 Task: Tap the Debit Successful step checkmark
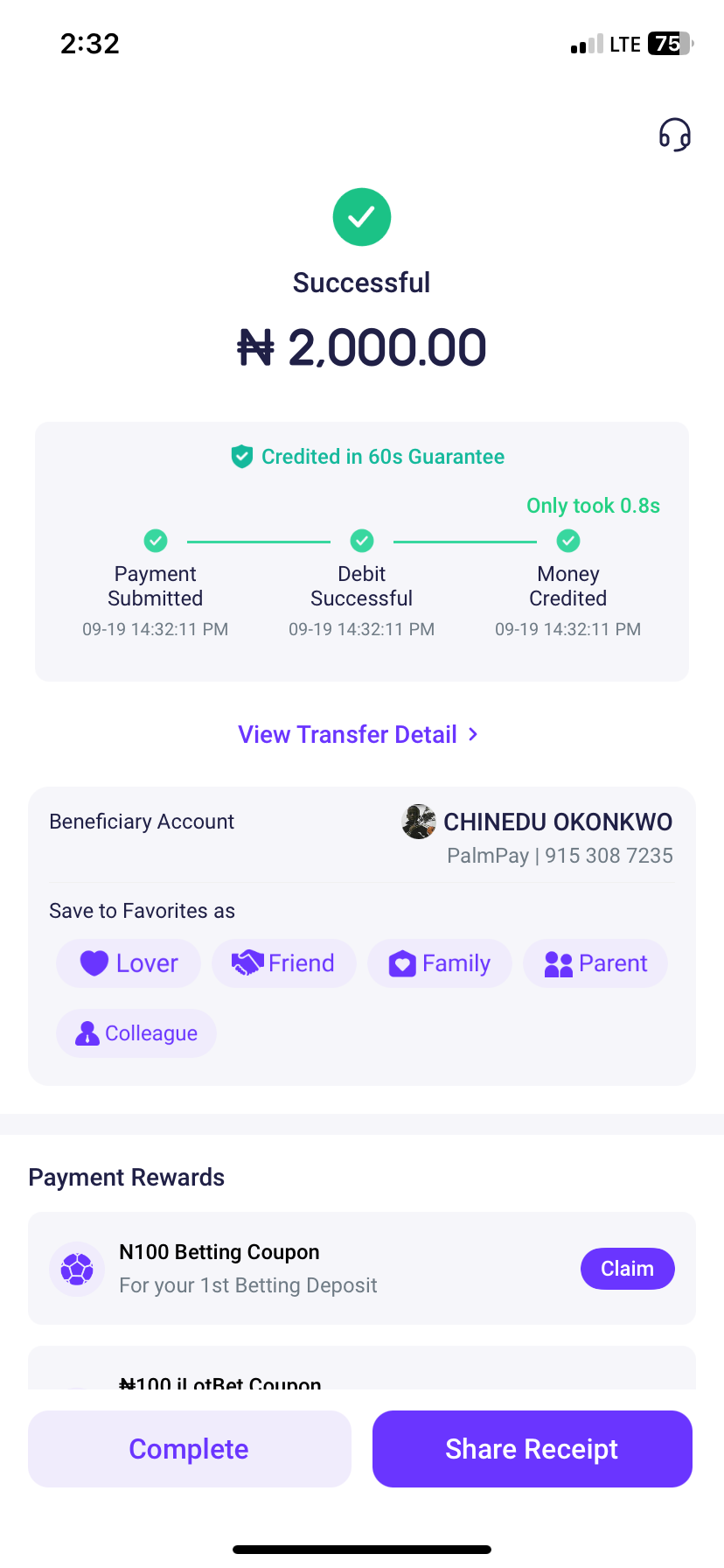pos(362,541)
